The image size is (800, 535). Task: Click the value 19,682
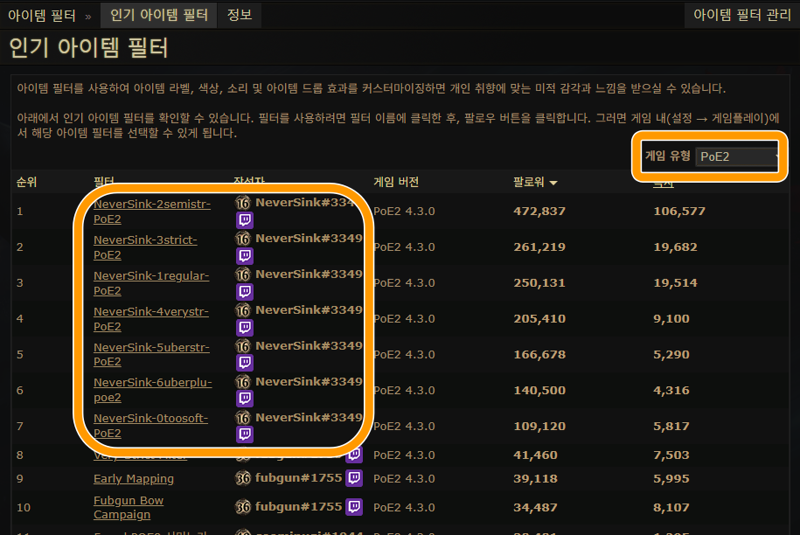point(675,247)
